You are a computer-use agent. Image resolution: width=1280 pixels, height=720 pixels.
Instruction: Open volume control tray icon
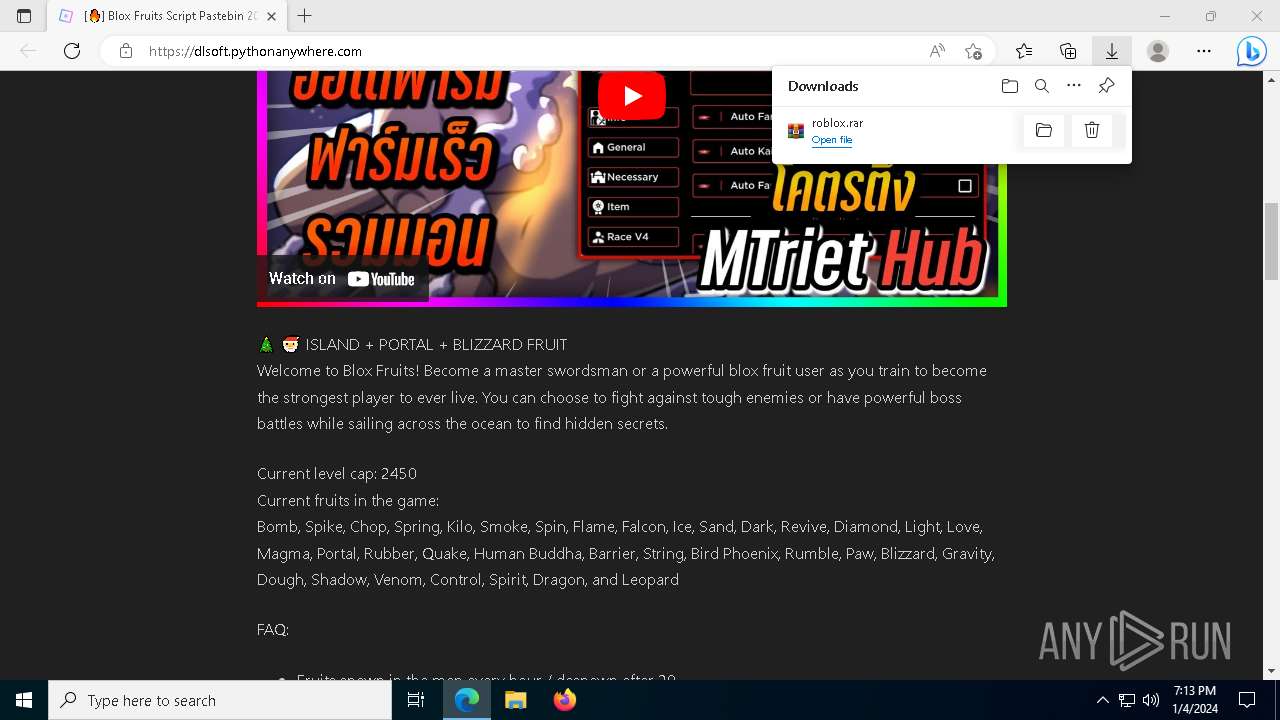click(1151, 700)
